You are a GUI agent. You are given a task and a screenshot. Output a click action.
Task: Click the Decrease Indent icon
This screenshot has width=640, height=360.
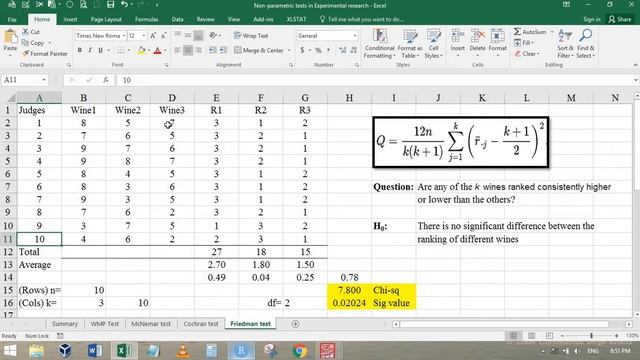tap(213, 50)
